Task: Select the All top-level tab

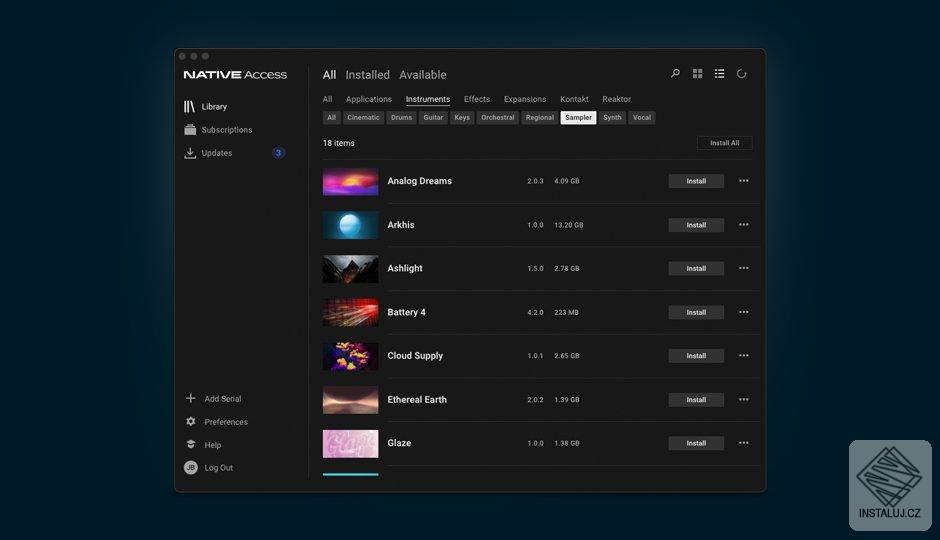Action: pos(329,75)
